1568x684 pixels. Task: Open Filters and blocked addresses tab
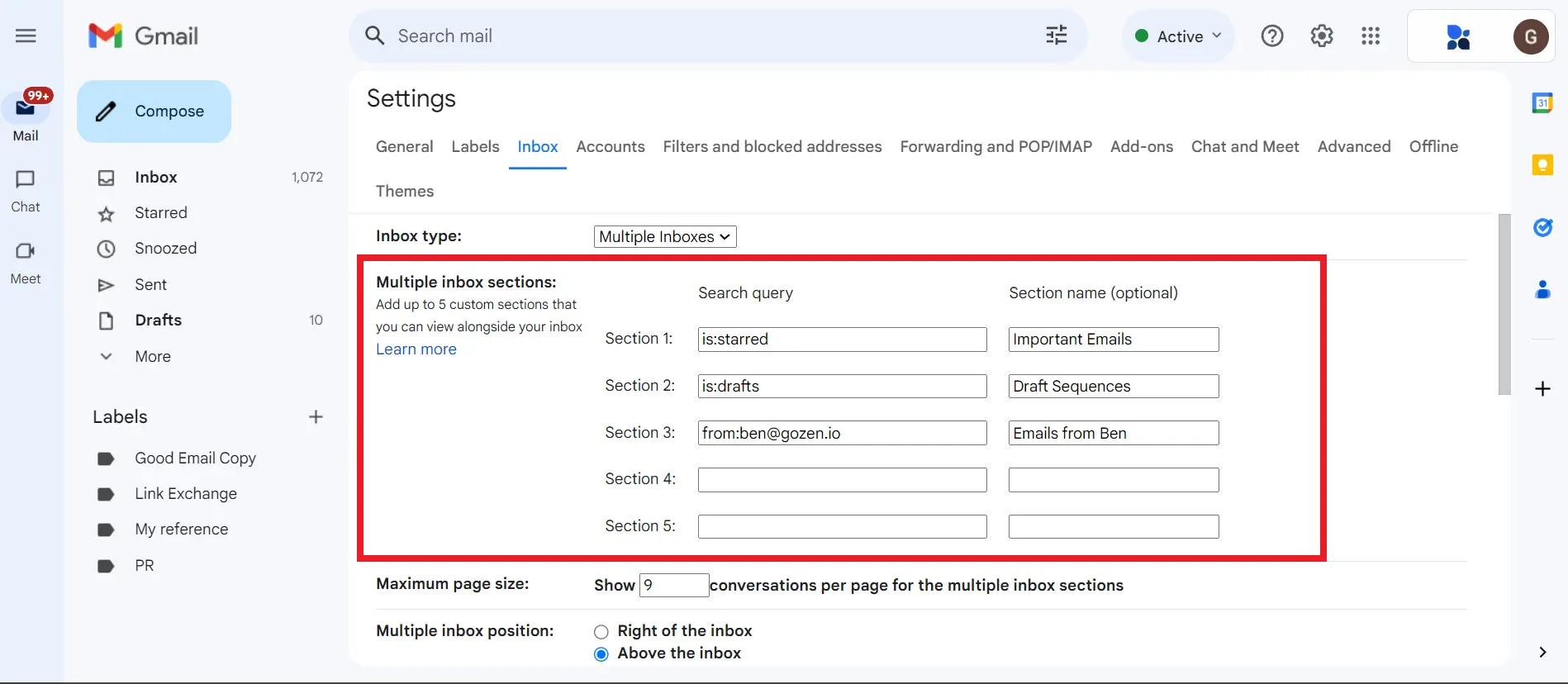[x=772, y=146]
